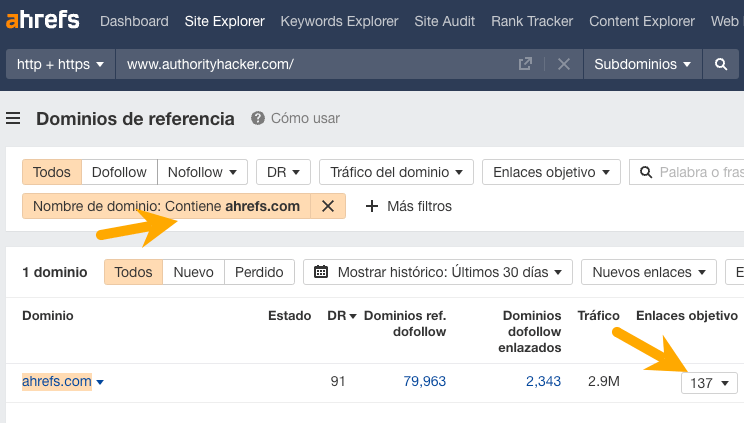Switch to Site Audit
The height and width of the screenshot is (423, 744).
pyautogui.click(x=445, y=21)
